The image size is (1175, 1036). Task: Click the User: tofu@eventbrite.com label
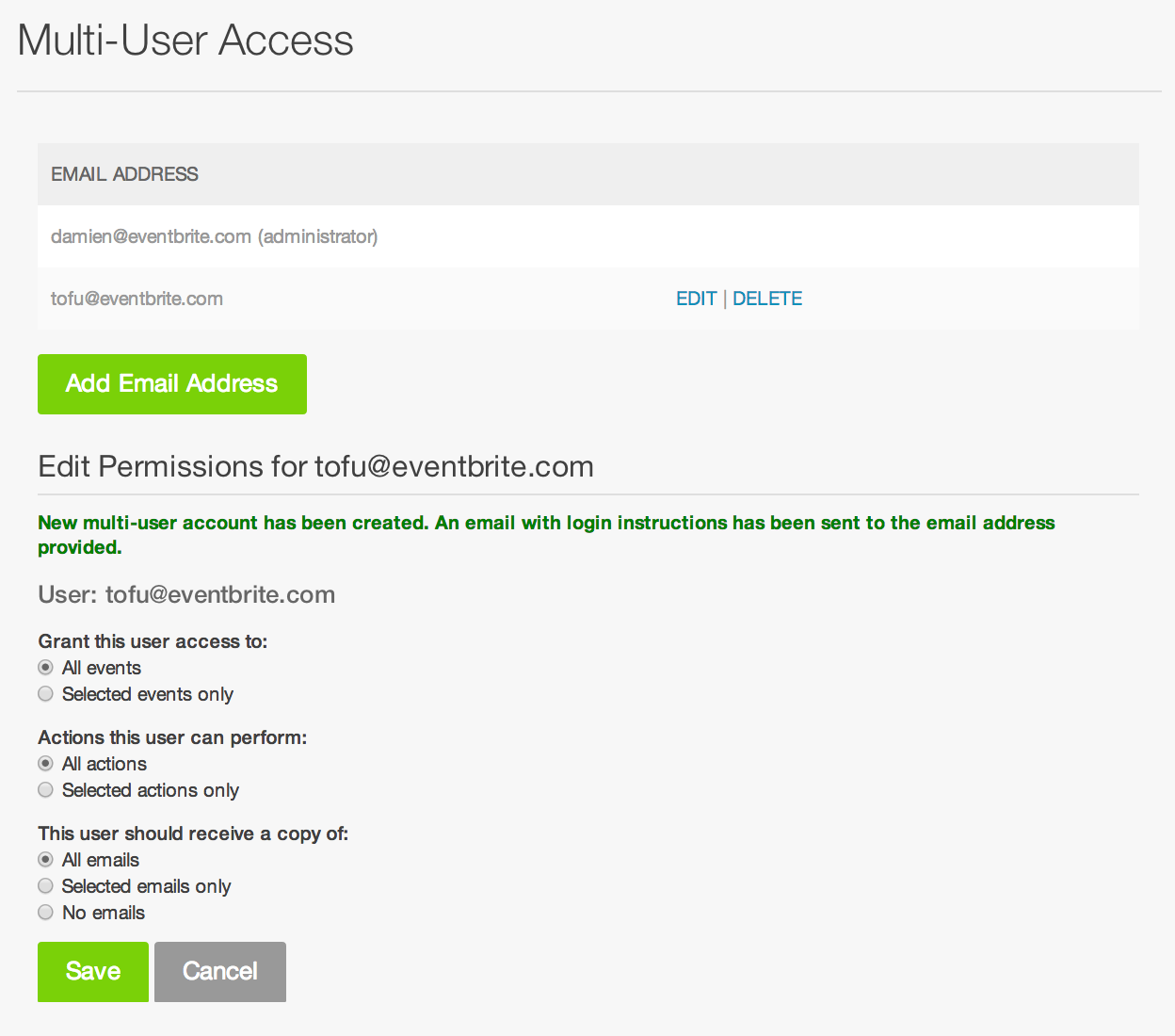pos(186,594)
